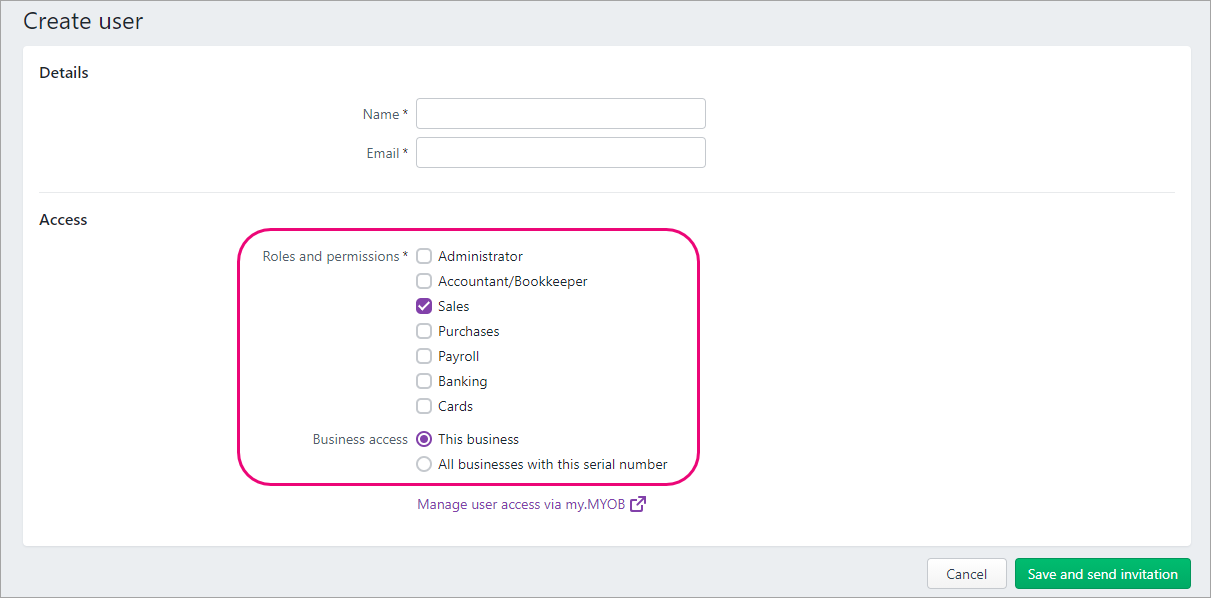The image size is (1211, 598).
Task: Click the external link icon beside my.MYOB
Action: tap(638, 504)
